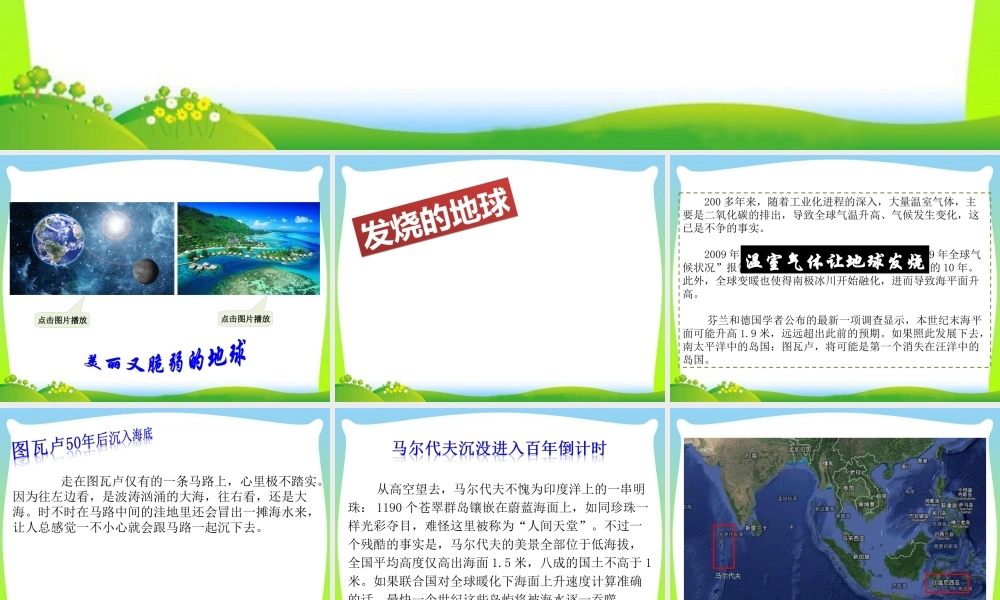Open the Earth and moon space image

tap(92, 249)
